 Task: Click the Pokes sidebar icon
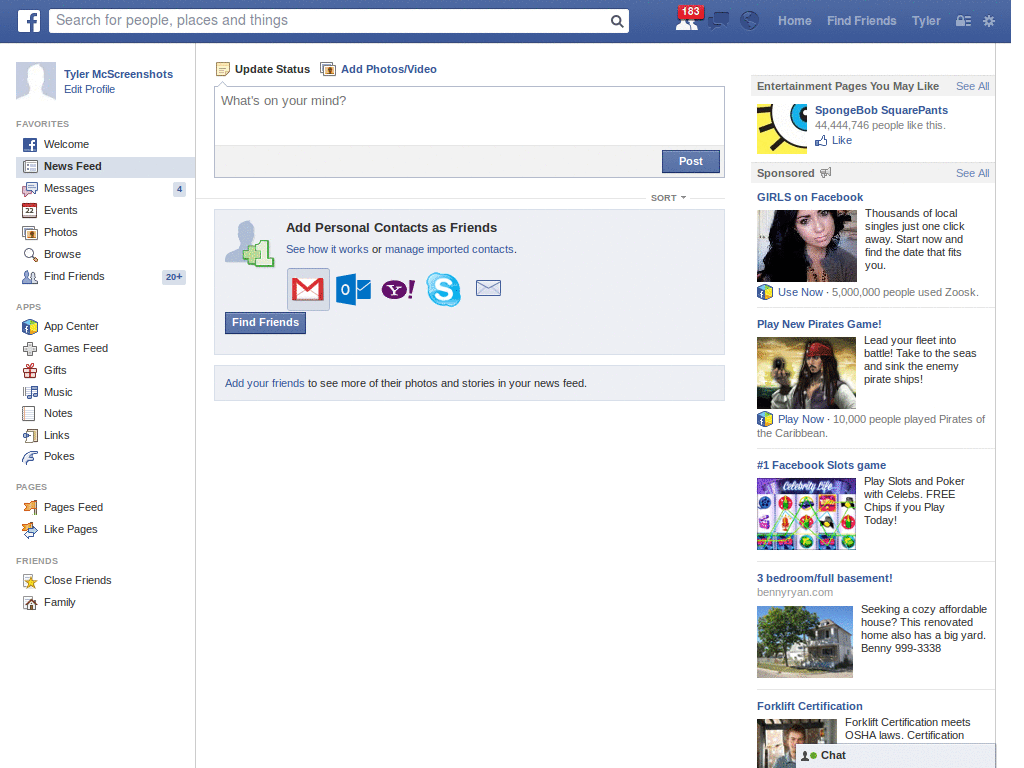[x=30, y=457]
